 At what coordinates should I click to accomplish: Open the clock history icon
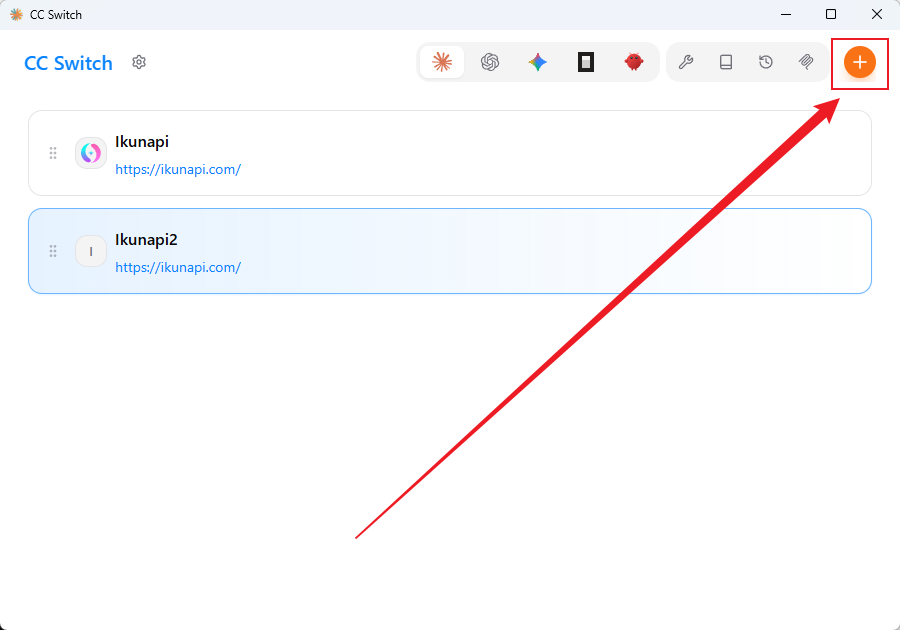tap(766, 62)
